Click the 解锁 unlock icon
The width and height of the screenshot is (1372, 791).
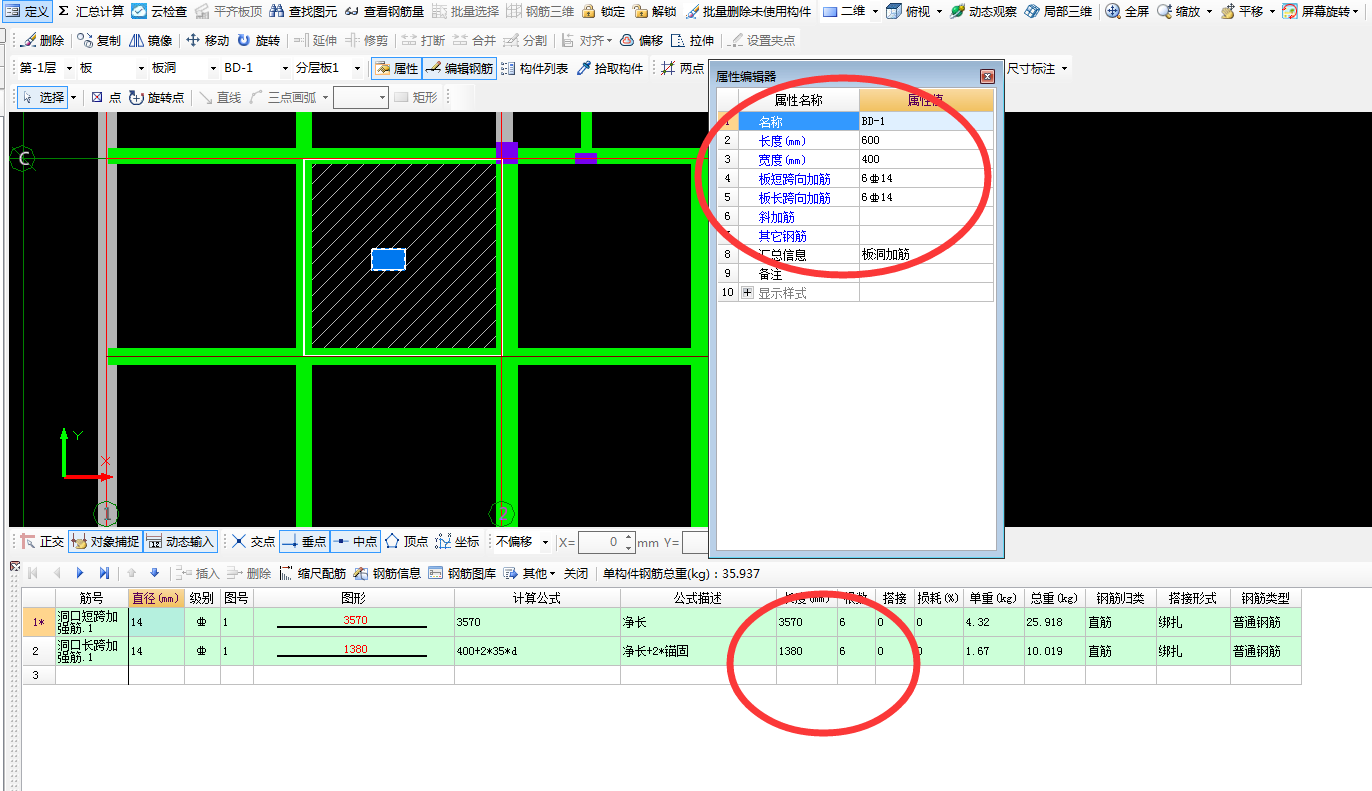[x=653, y=11]
